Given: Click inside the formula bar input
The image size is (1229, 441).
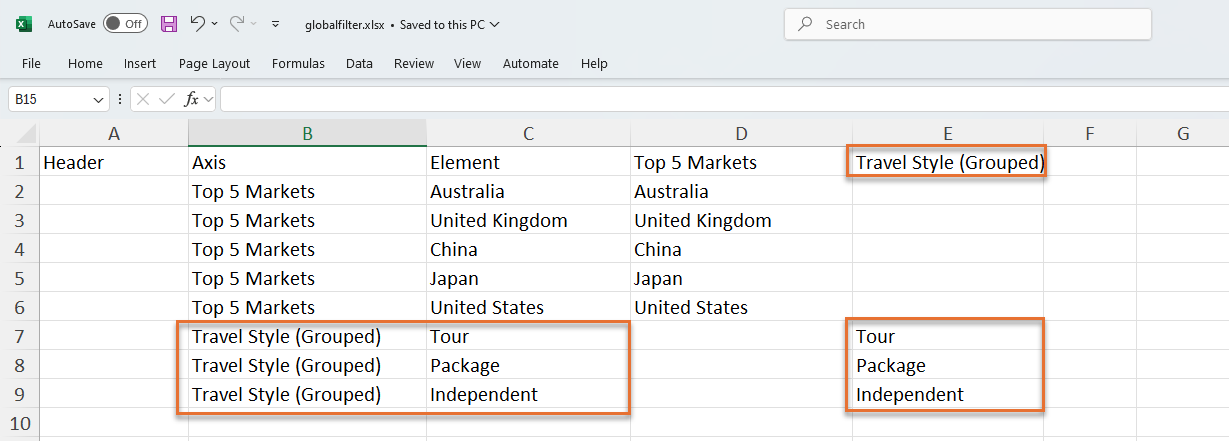Looking at the screenshot, I should (724, 99).
